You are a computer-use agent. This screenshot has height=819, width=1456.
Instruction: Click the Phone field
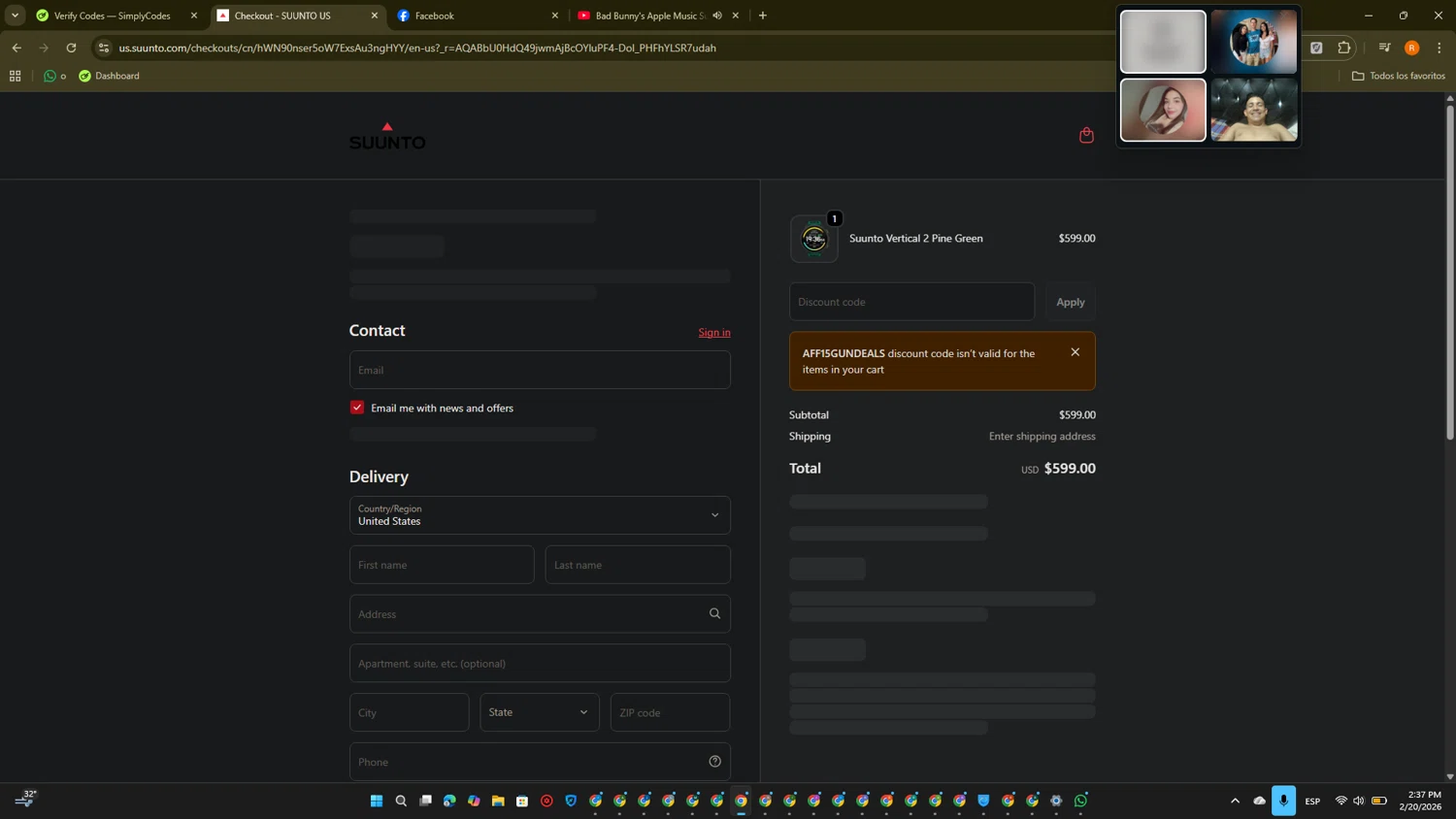(540, 762)
